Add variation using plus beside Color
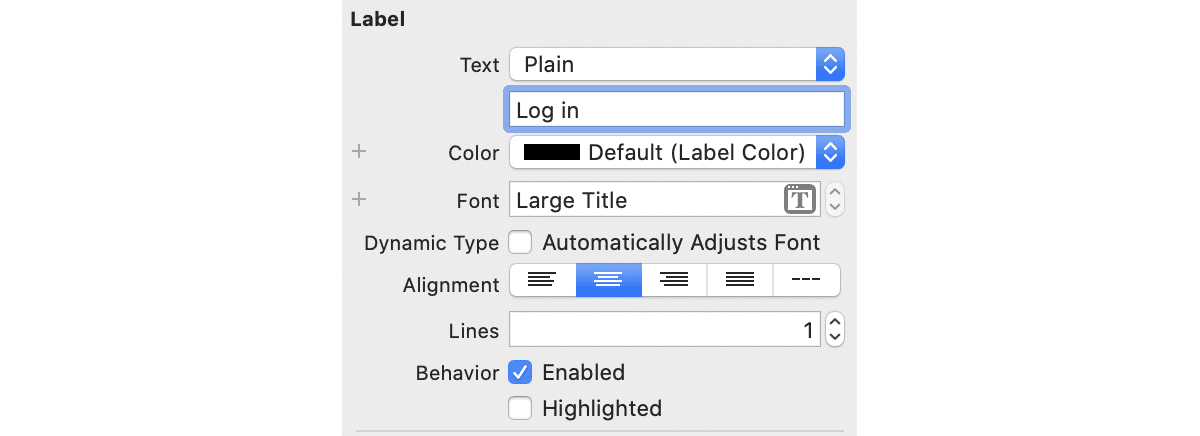The width and height of the screenshot is (1200, 436). (360, 152)
